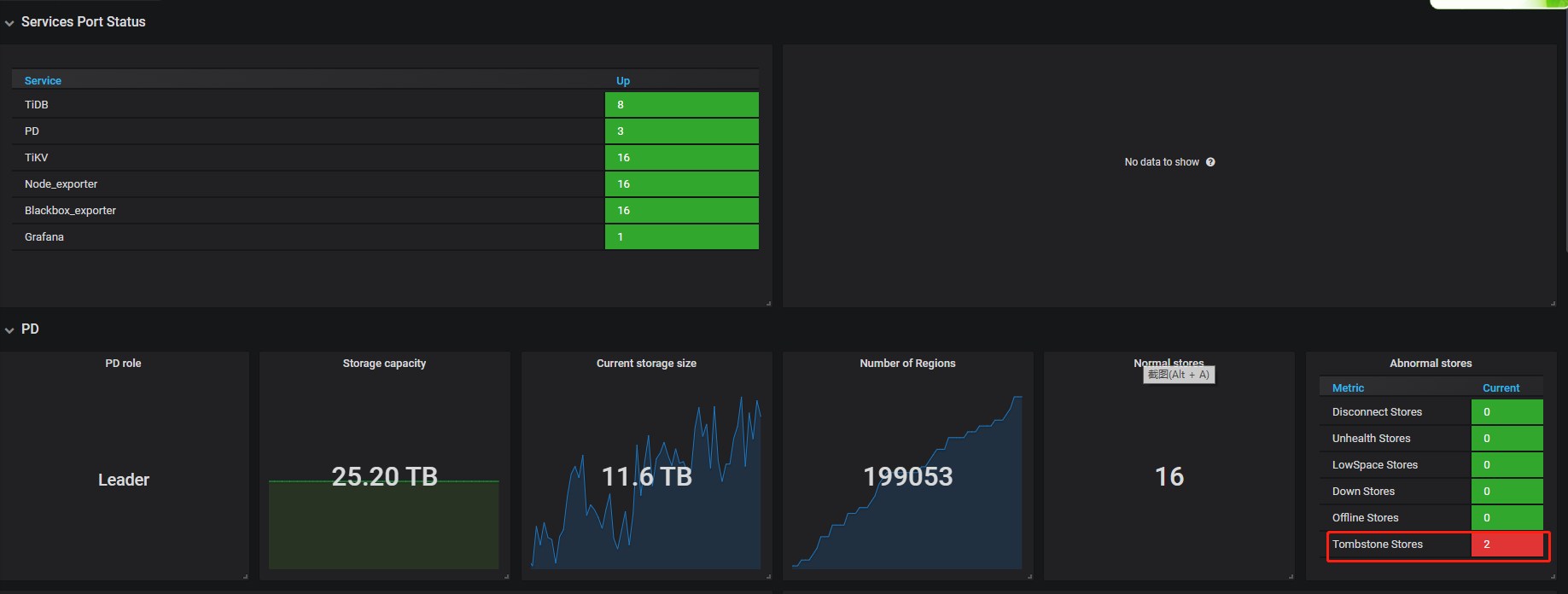Sort table by the Up column header

click(623, 81)
